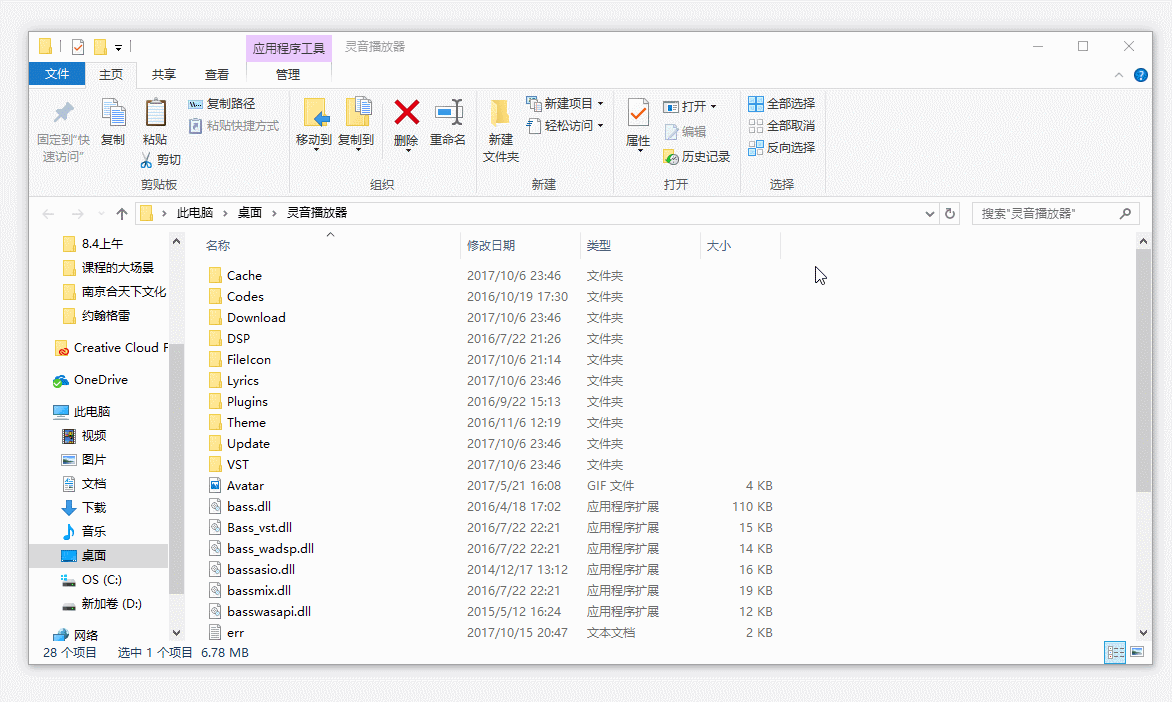Click navigation pane scroll down arrow
Screen dimensions: 1172x702
coord(176,633)
